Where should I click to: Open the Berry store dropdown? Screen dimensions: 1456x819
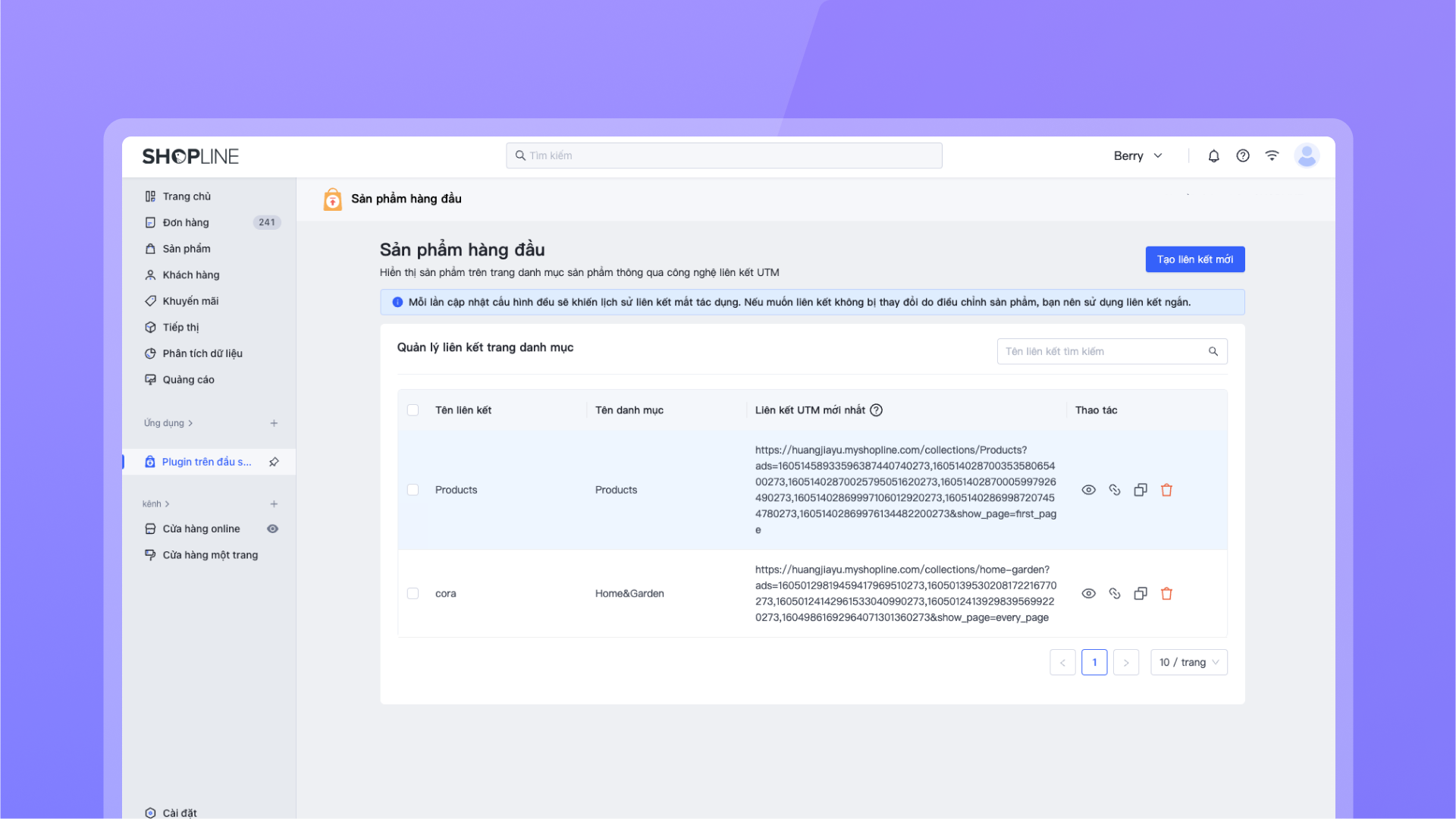1137,156
